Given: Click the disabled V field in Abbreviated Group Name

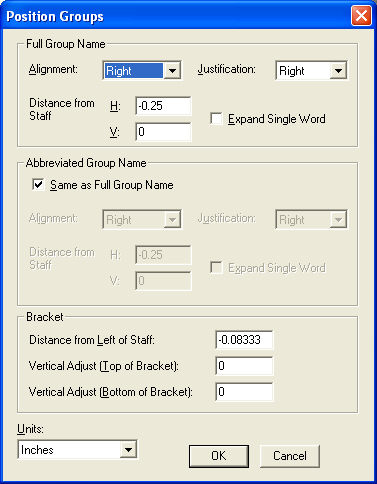Looking at the screenshot, I should click(x=163, y=281).
